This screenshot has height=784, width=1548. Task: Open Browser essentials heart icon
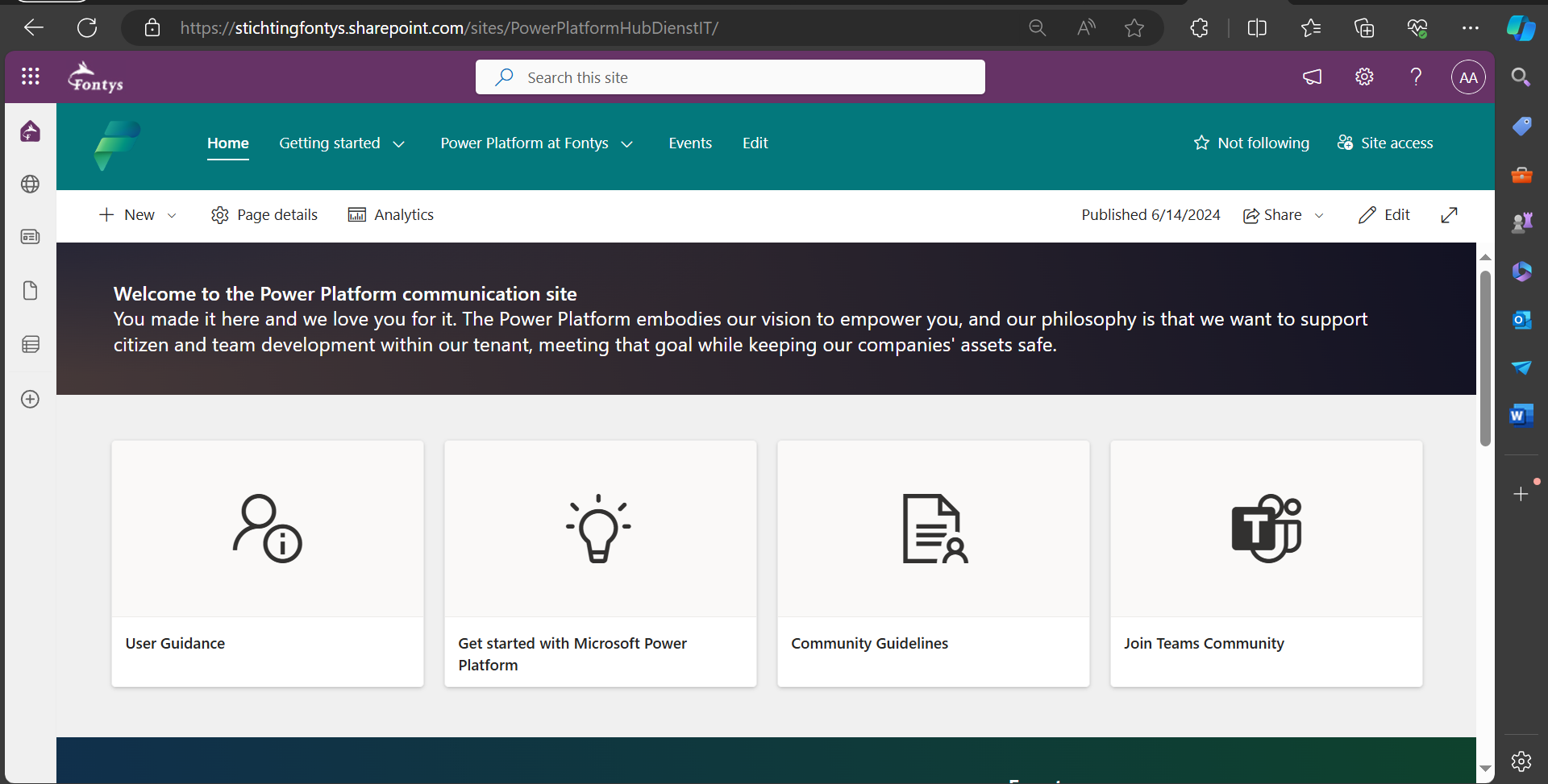[x=1417, y=28]
